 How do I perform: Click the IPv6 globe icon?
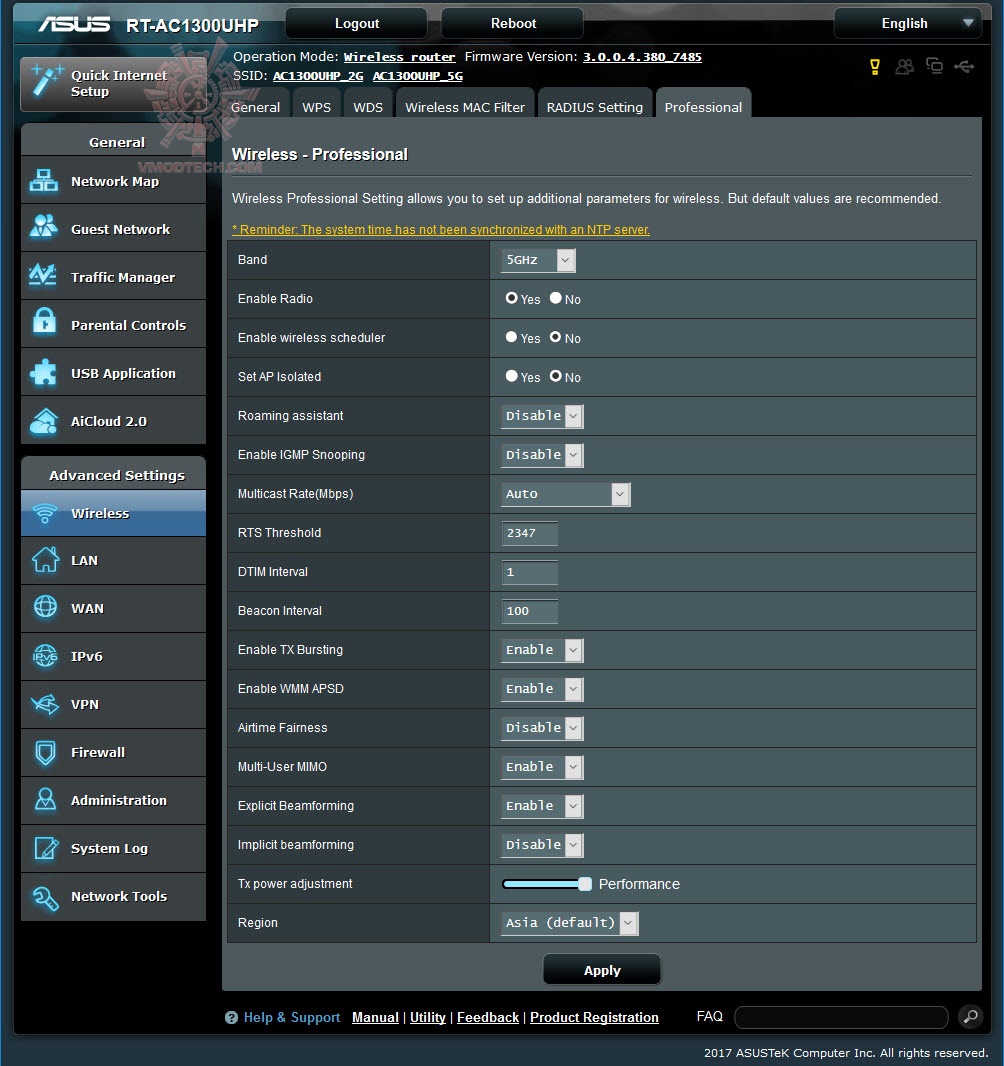click(x=46, y=655)
